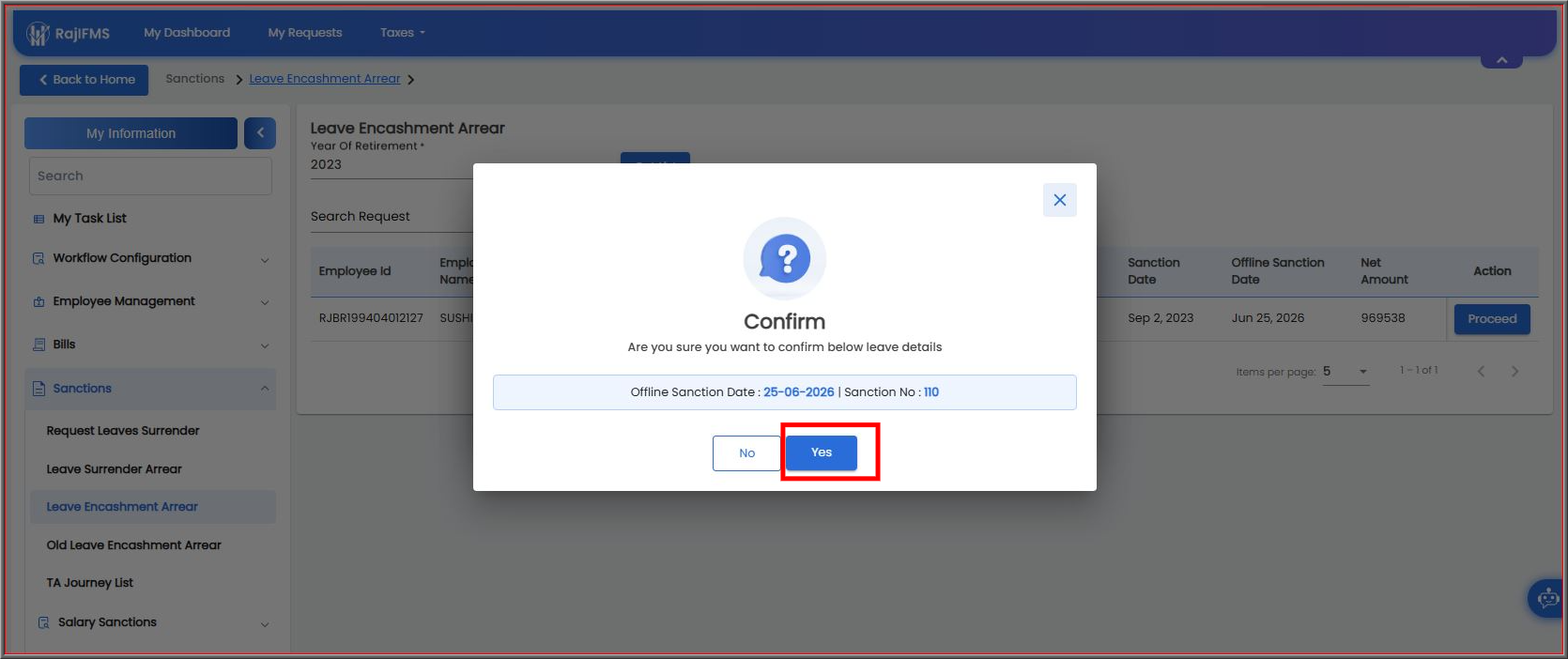Expand Bills menu chevron
Image resolution: width=1568 pixels, height=659 pixels.
click(265, 345)
